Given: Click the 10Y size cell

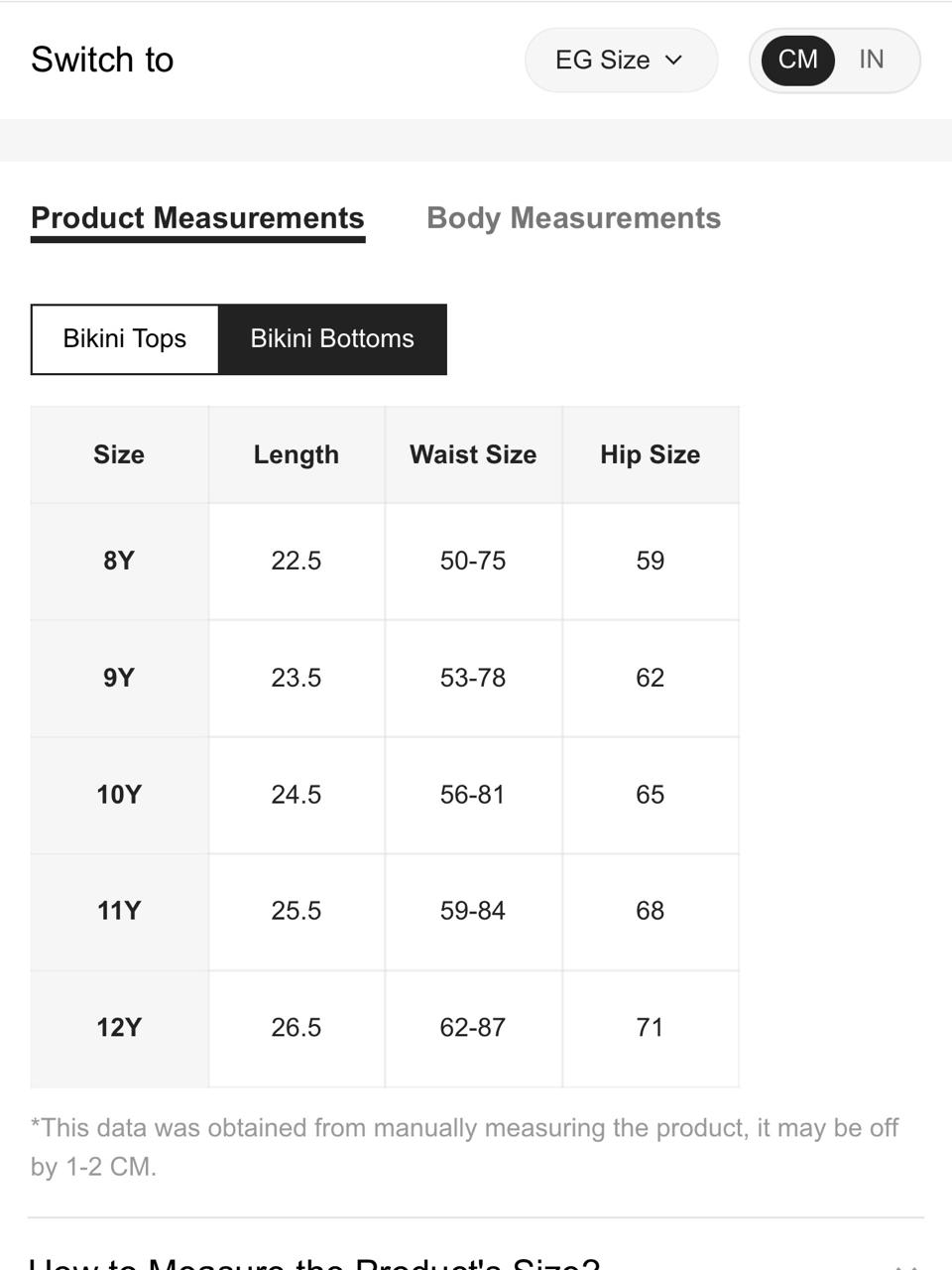Looking at the screenshot, I should (119, 796).
